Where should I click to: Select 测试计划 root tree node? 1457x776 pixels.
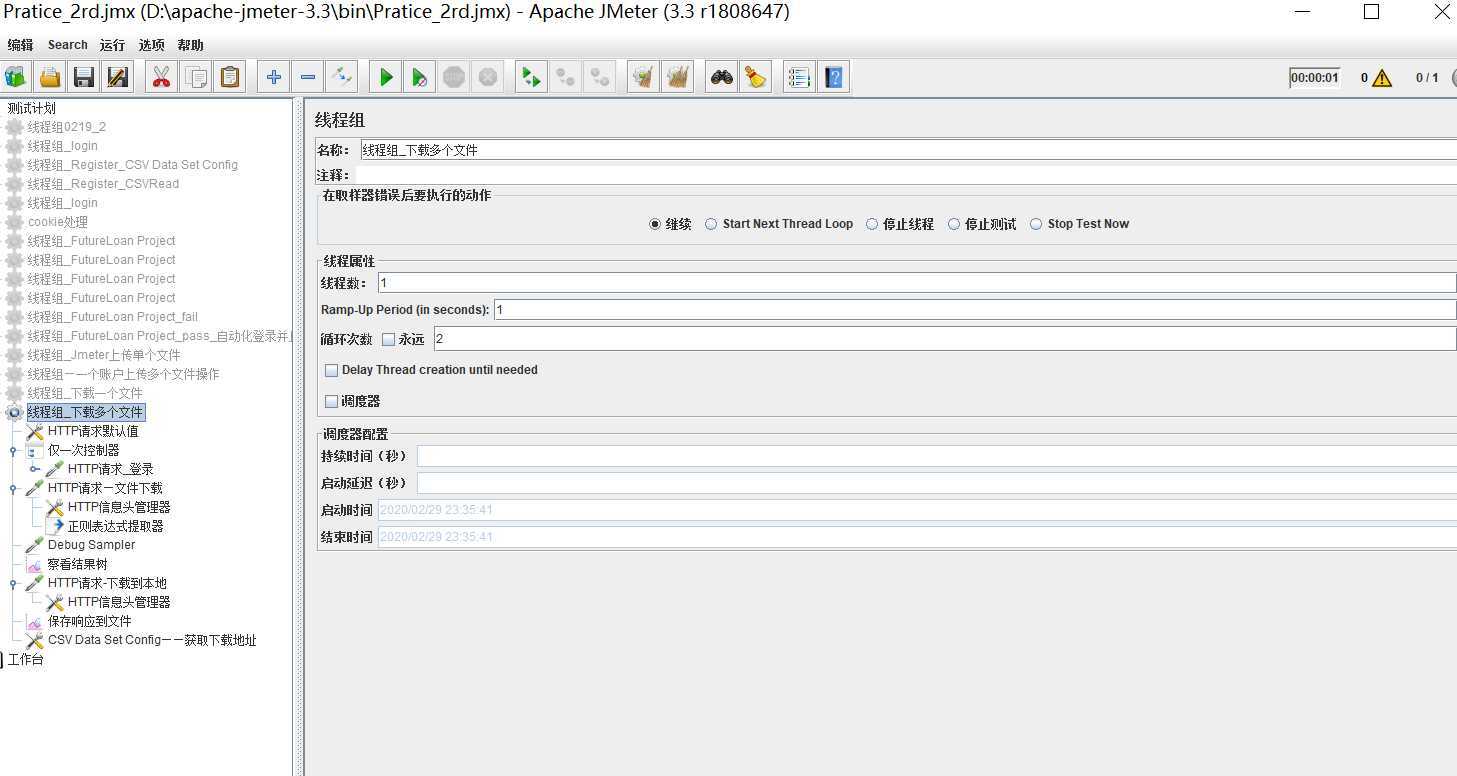click(x=32, y=108)
